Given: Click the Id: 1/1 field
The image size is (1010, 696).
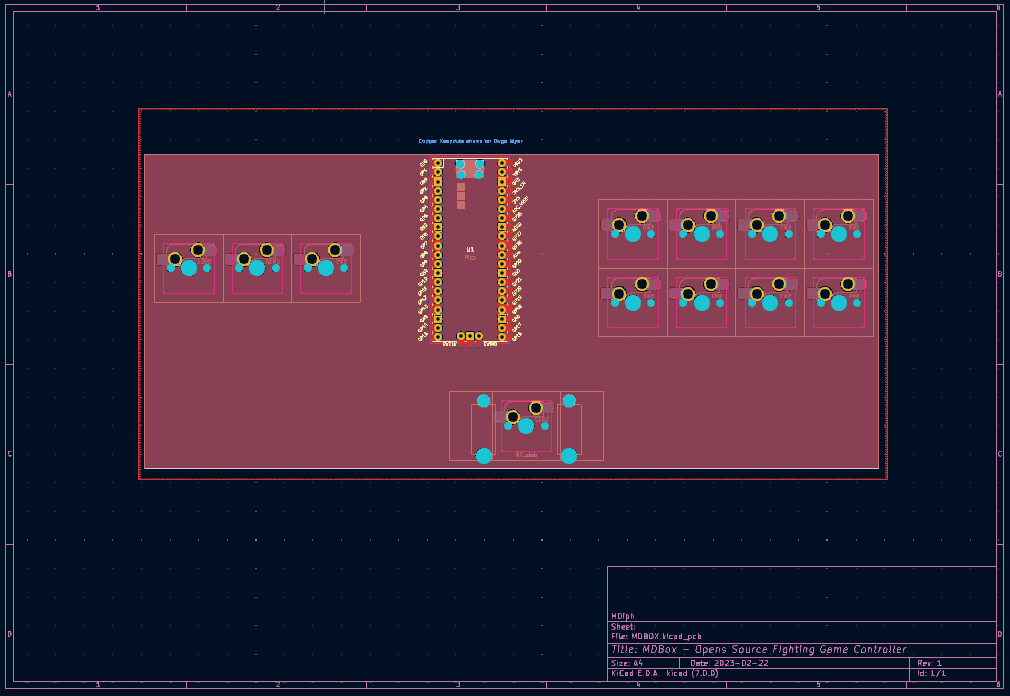Looking at the screenshot, I should (931, 673).
